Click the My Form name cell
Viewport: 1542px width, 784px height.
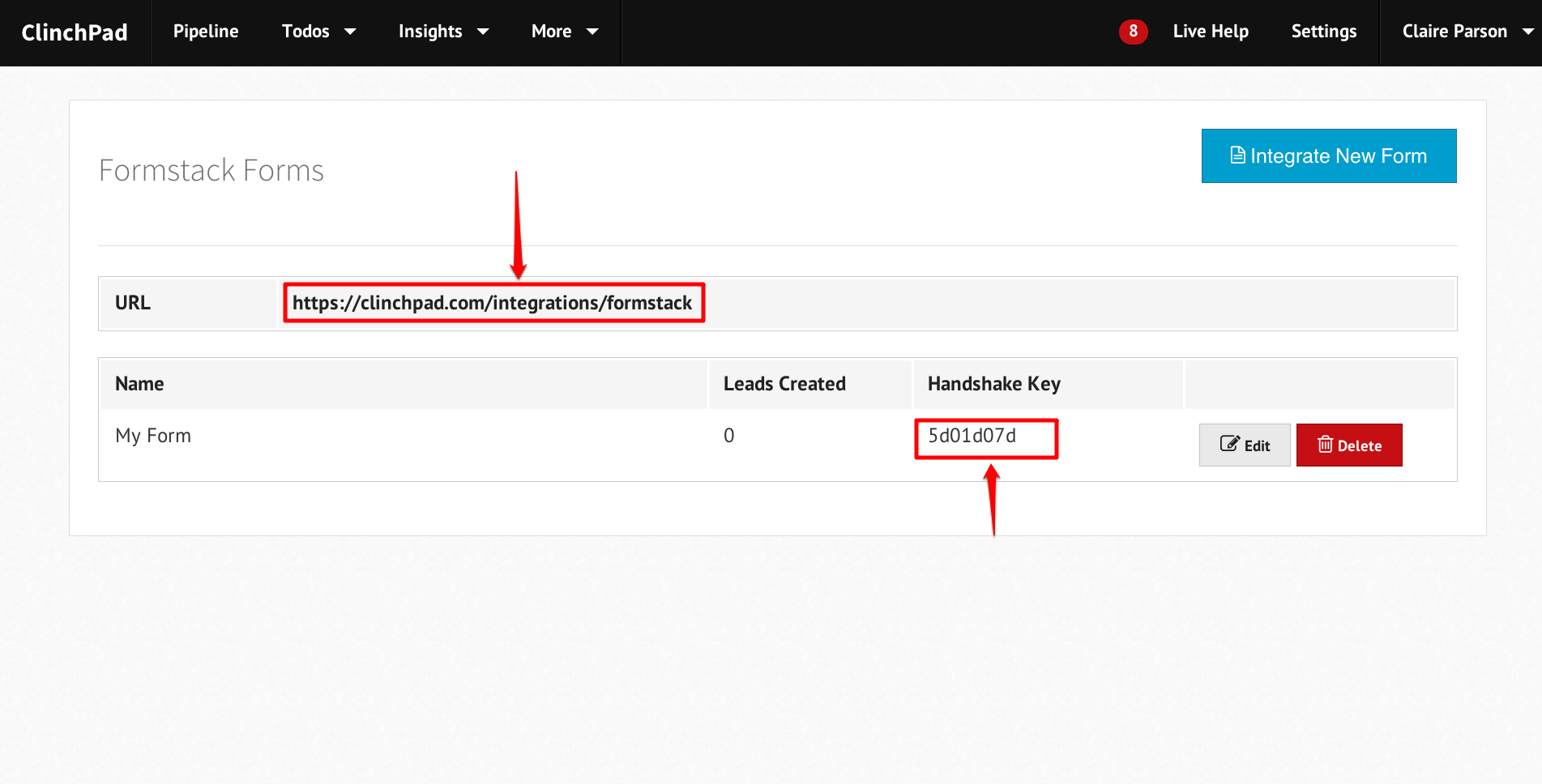[153, 436]
